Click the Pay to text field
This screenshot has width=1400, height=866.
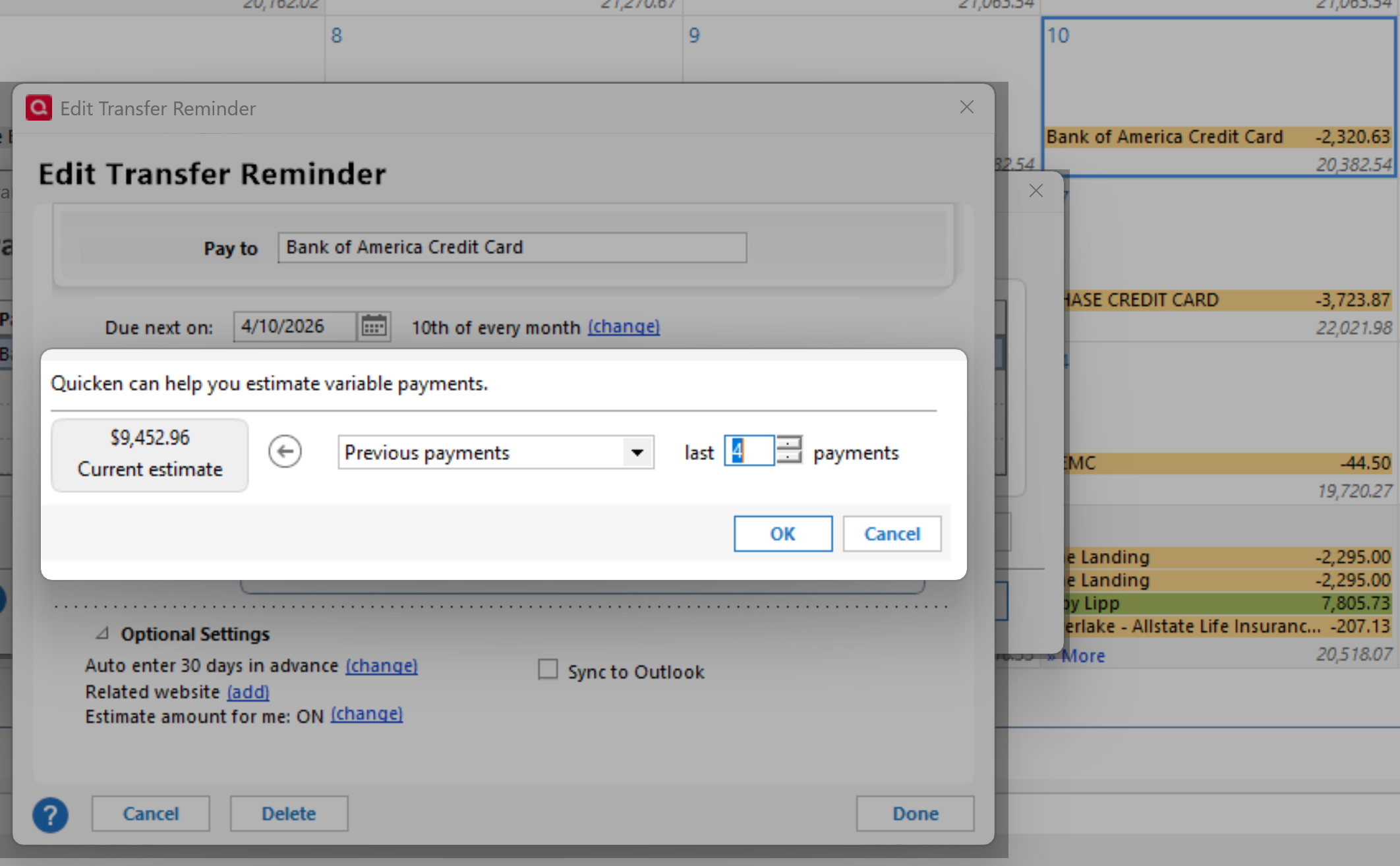point(511,248)
